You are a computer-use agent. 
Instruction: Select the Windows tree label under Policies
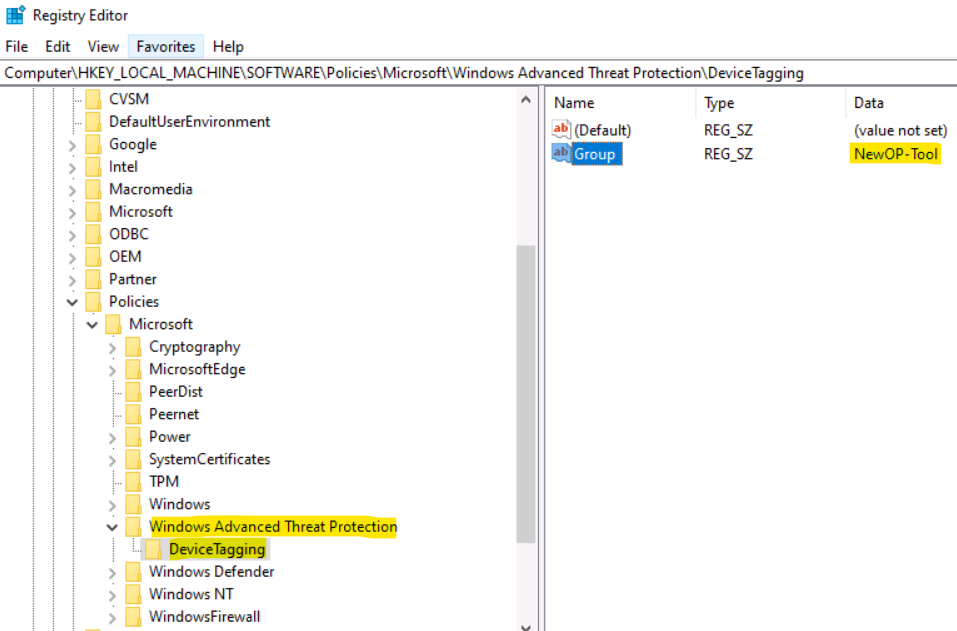(x=179, y=504)
